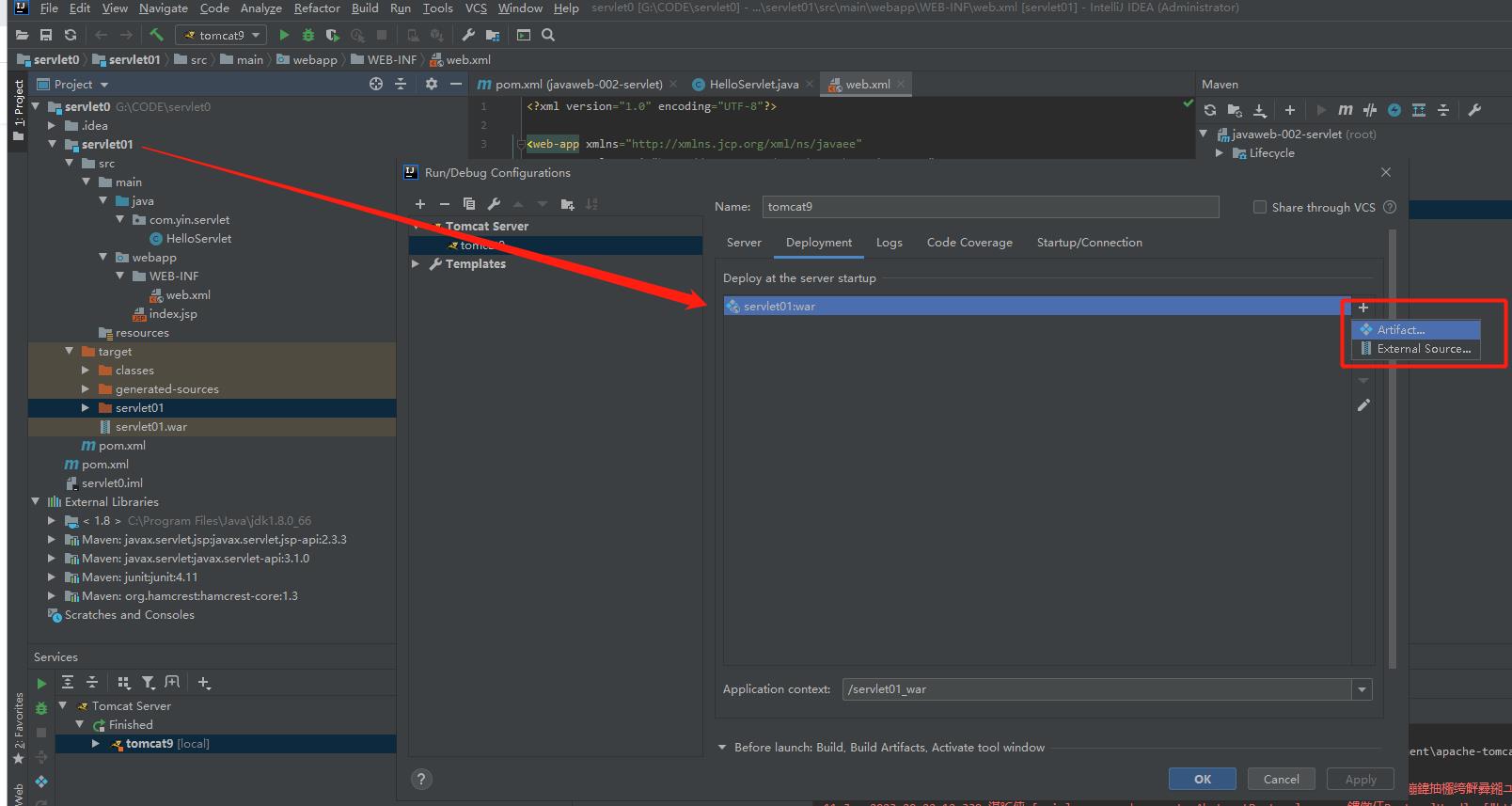
Task: Click the green Run button in main toolbar
Action: coord(284,35)
